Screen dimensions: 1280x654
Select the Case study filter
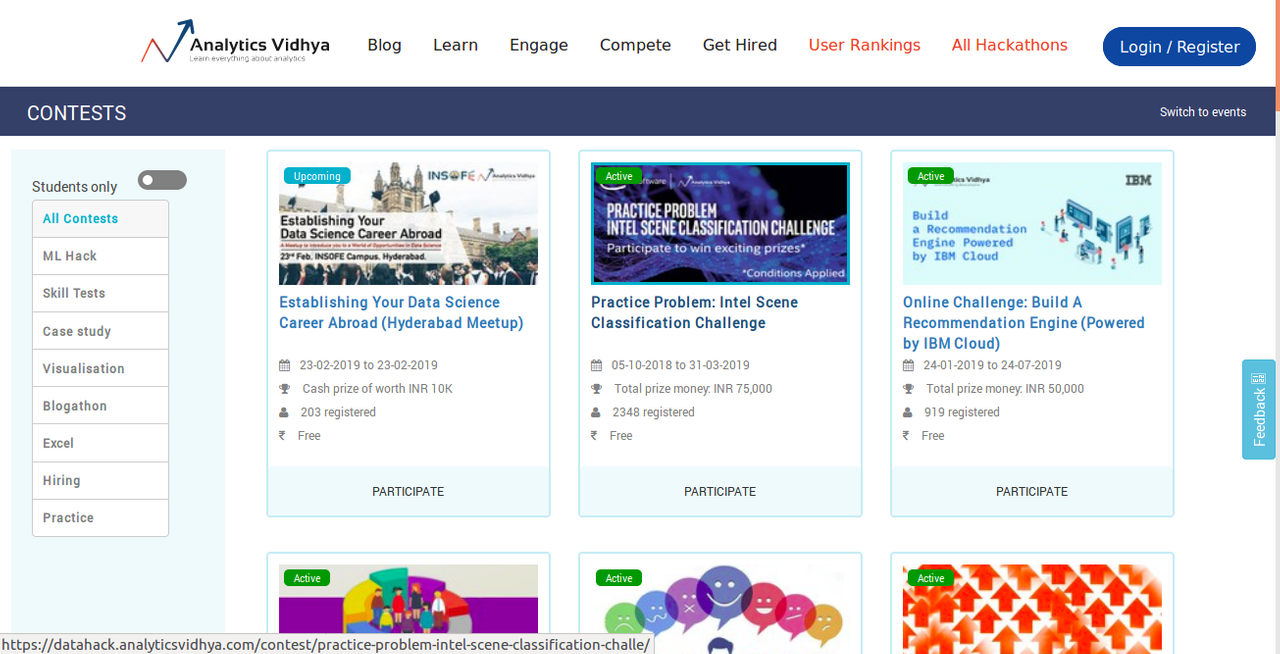100,331
